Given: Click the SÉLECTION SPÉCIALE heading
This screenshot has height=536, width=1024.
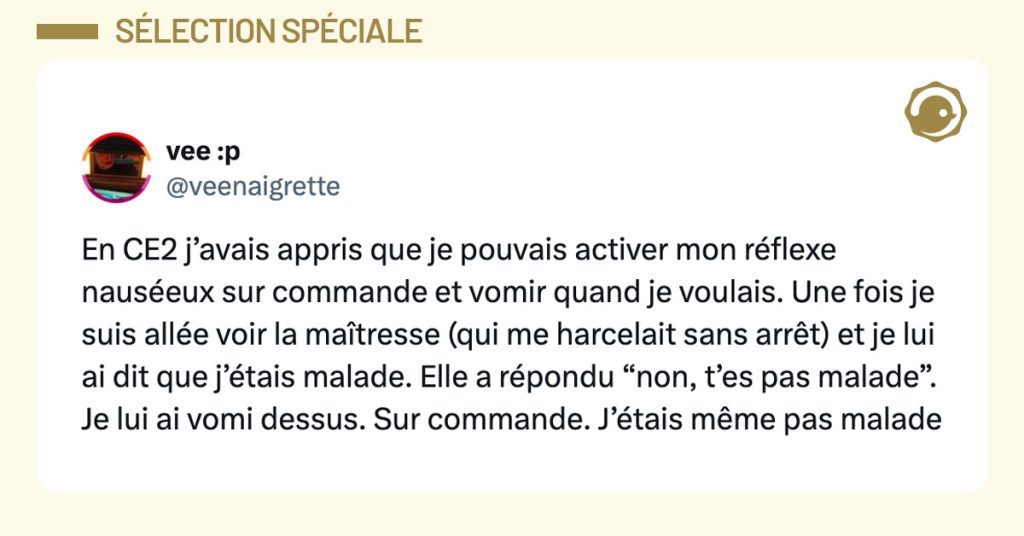Looking at the screenshot, I should 268,31.
